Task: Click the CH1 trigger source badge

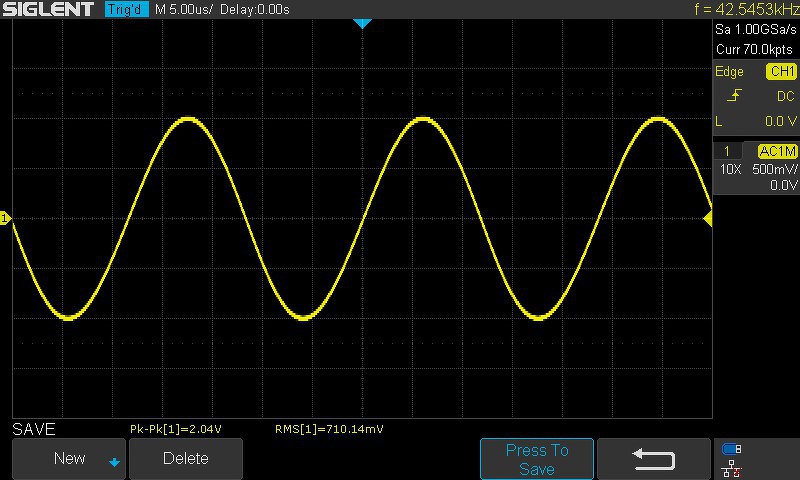Action: 782,71
